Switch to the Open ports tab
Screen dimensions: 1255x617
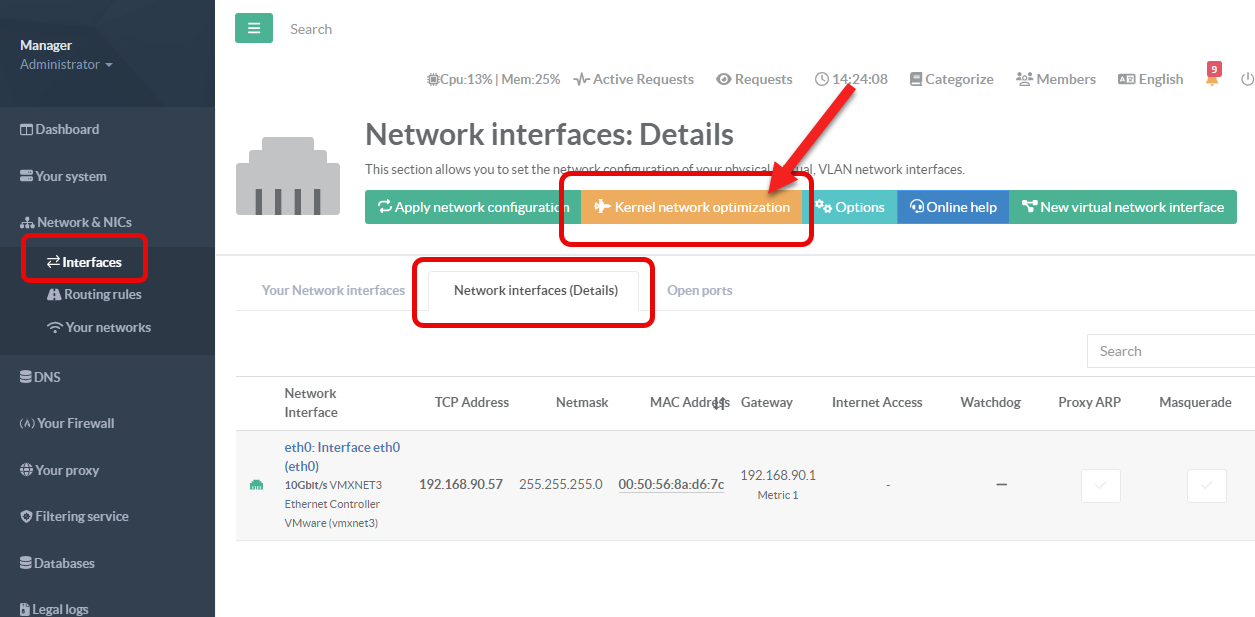pyautogui.click(x=699, y=290)
